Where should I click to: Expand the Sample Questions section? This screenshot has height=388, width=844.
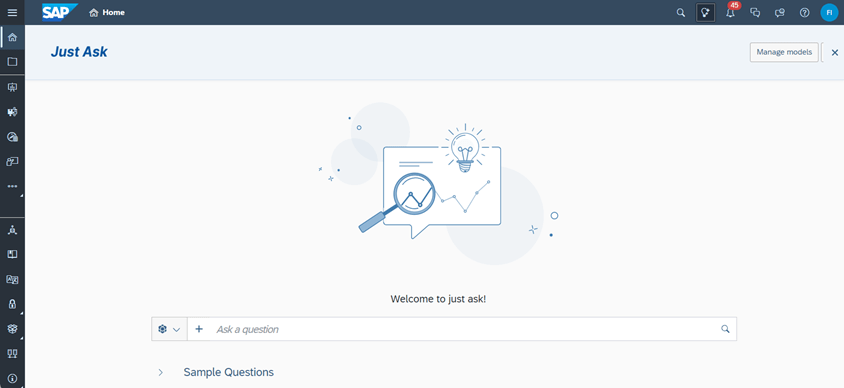(160, 372)
